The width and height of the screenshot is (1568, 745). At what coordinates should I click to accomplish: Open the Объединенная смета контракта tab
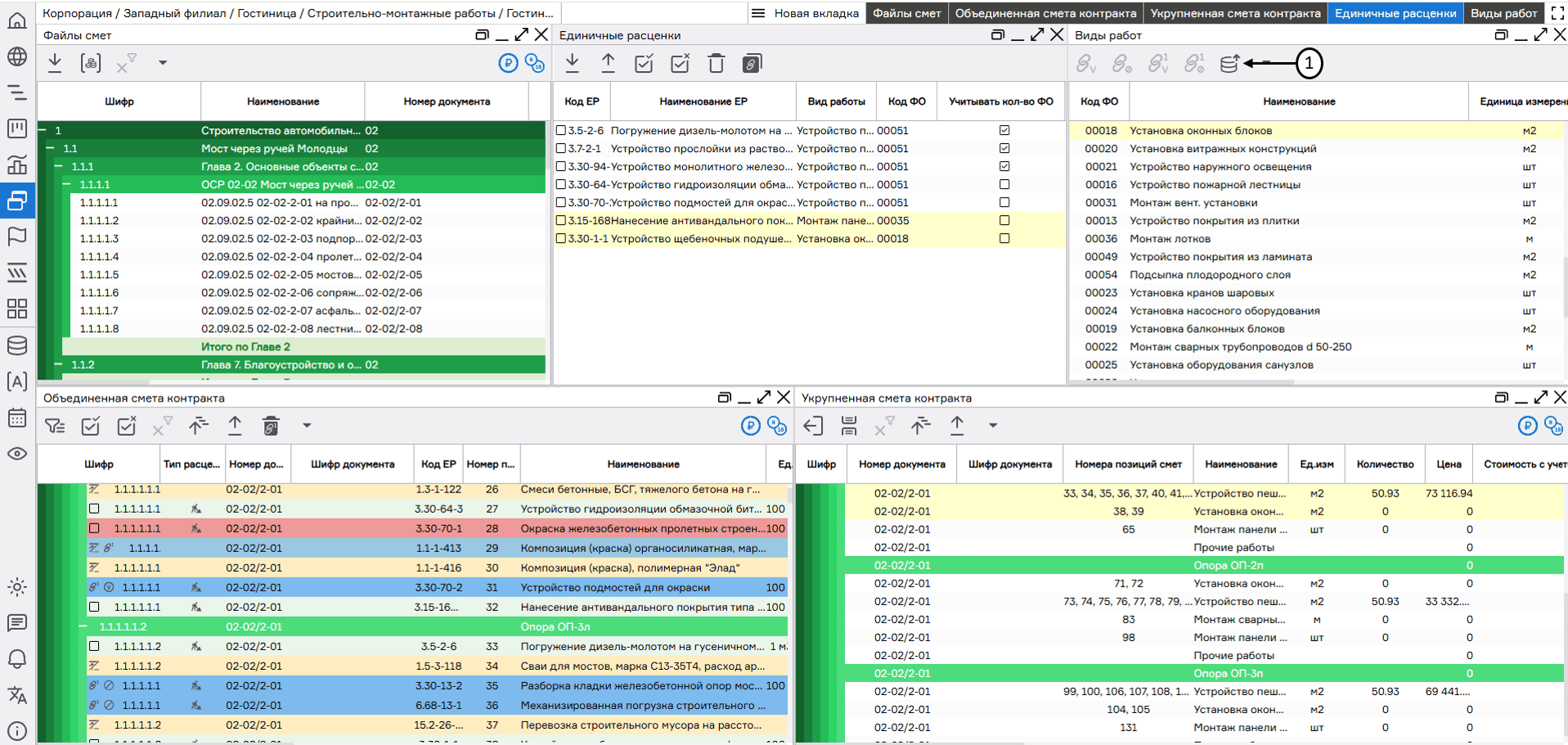[x=1045, y=13]
